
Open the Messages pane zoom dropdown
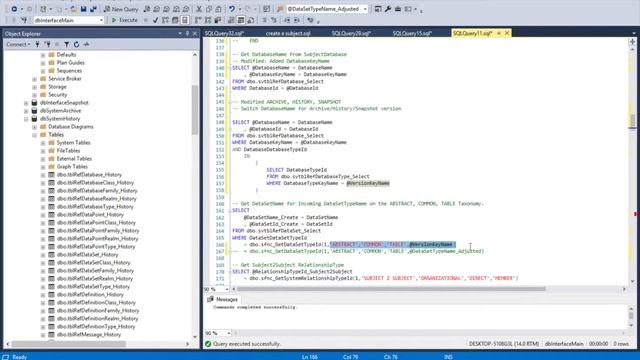click(228, 333)
